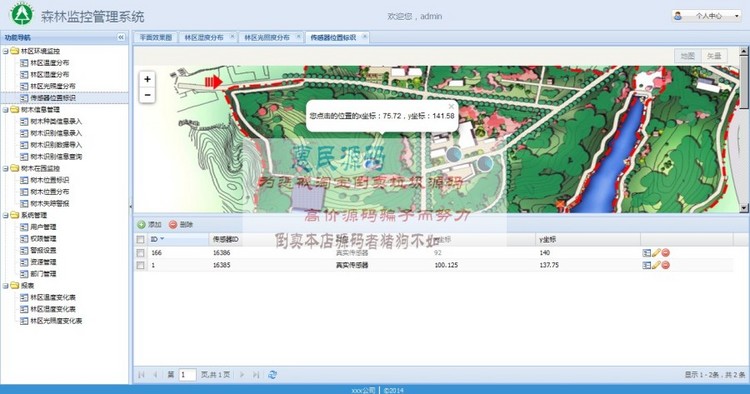Screen dimensions: 750x394
Task: Select the 传感器位置标识 tab
Action: point(333,37)
